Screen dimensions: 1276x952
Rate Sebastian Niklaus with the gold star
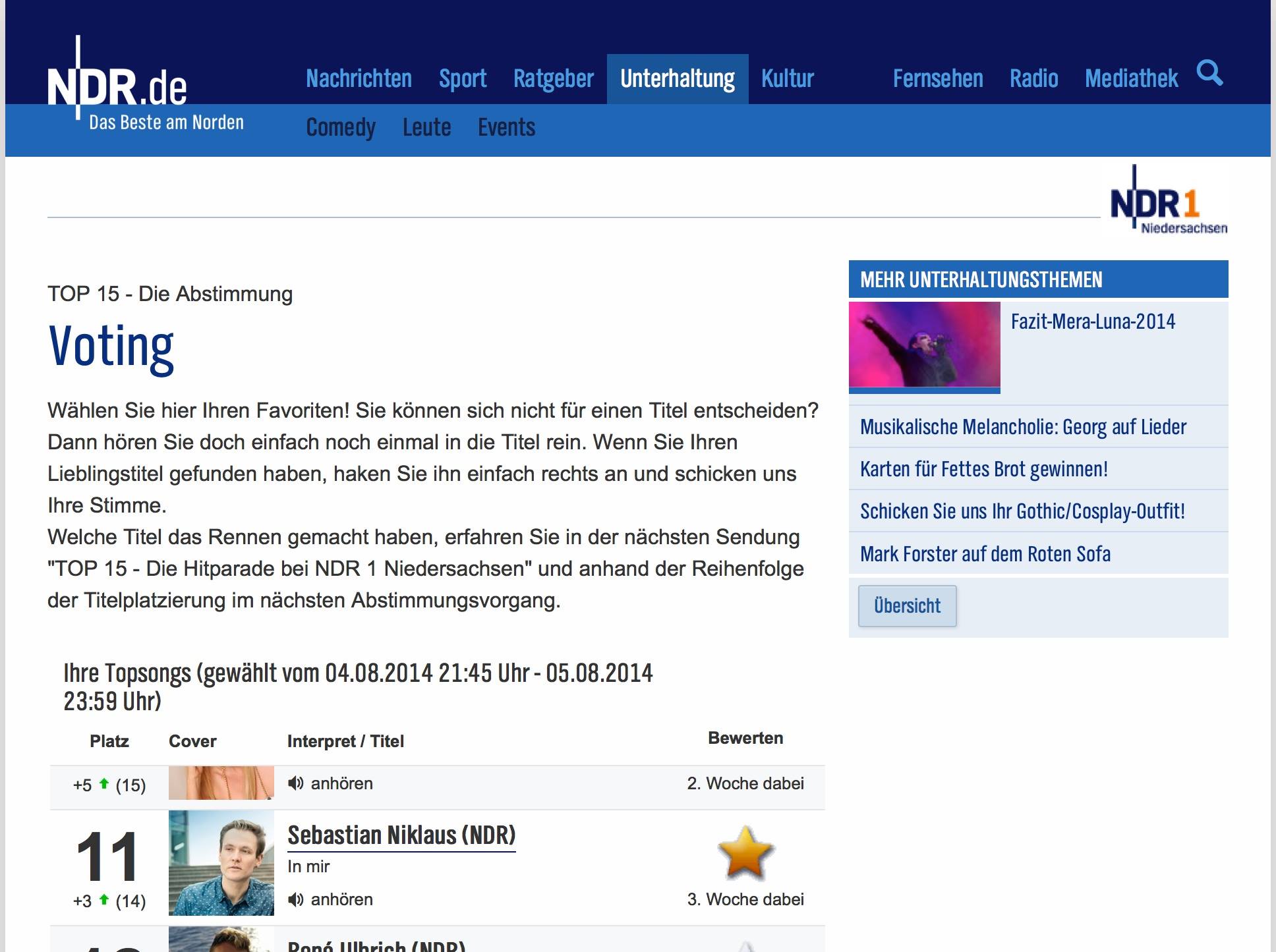pyautogui.click(x=745, y=853)
